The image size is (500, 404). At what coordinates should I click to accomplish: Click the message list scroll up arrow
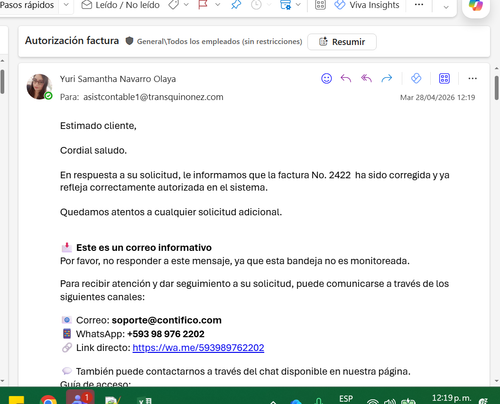2,61
